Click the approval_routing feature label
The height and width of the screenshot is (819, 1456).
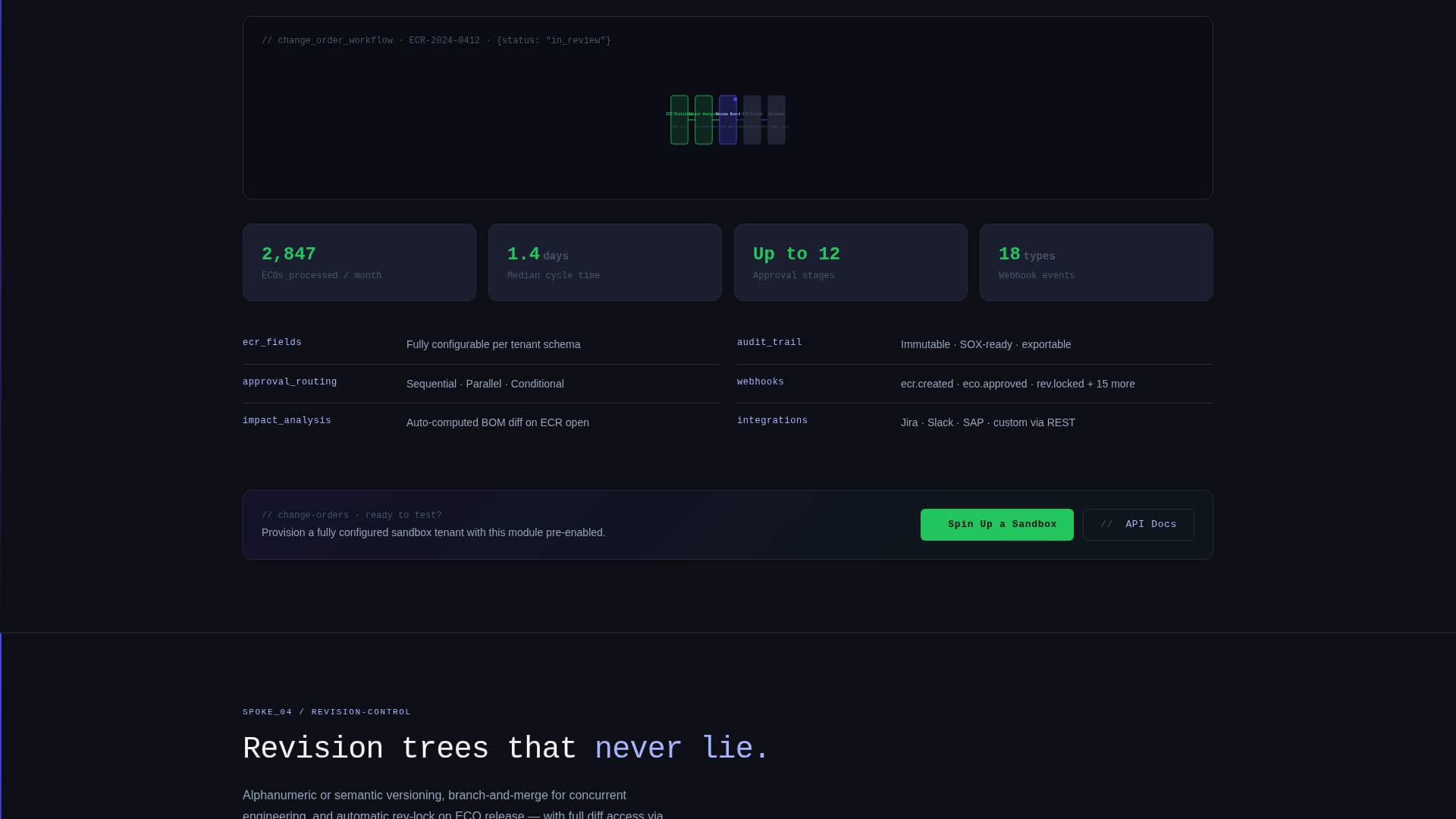[290, 382]
